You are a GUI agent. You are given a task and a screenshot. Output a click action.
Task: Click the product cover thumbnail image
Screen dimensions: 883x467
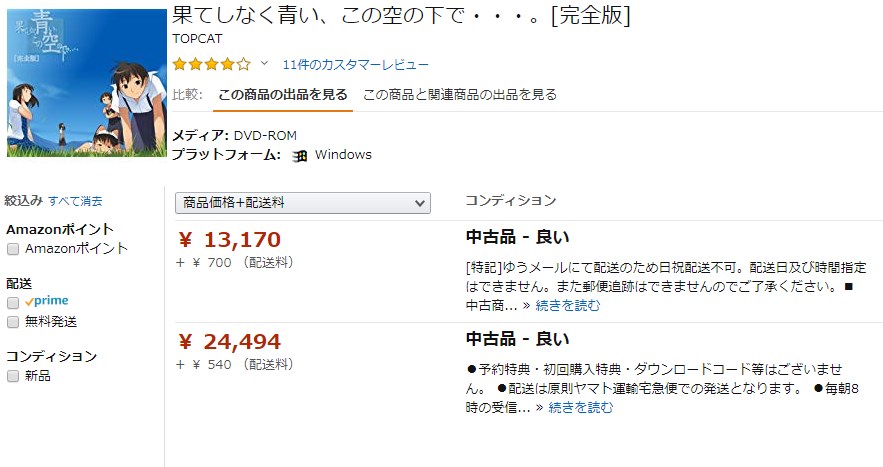86,83
